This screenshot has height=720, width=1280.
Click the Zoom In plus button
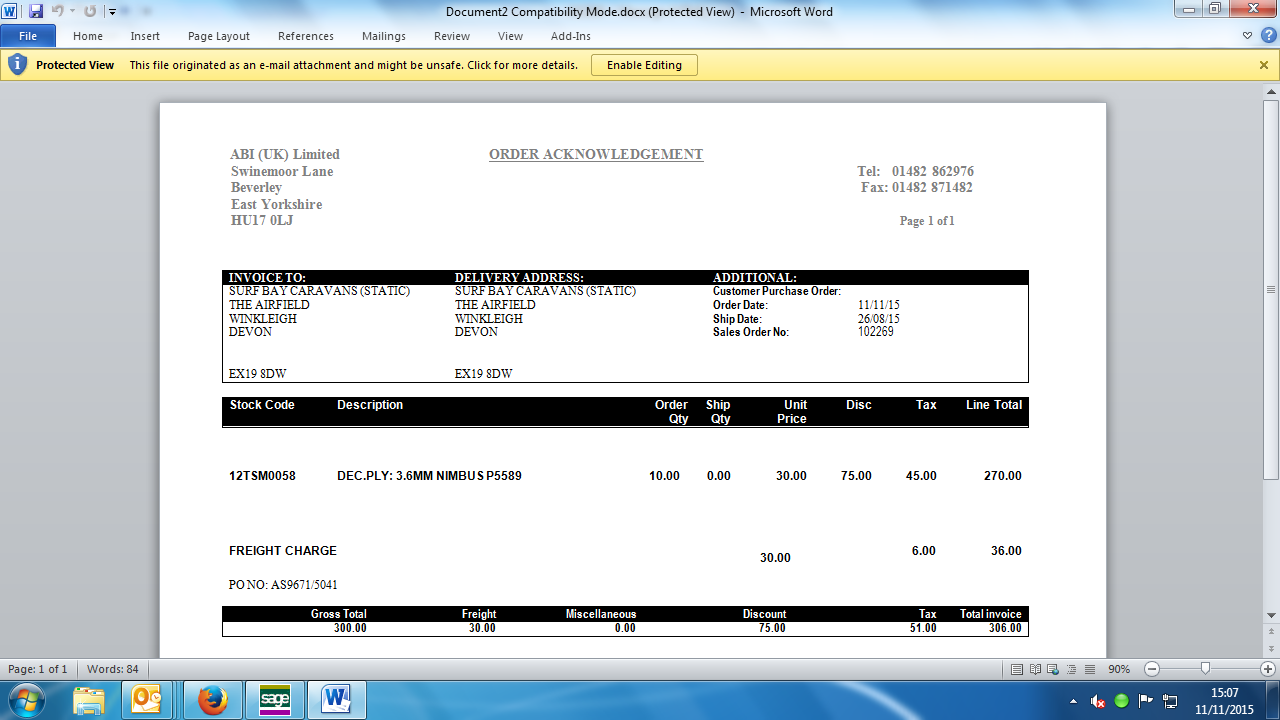(1268, 669)
